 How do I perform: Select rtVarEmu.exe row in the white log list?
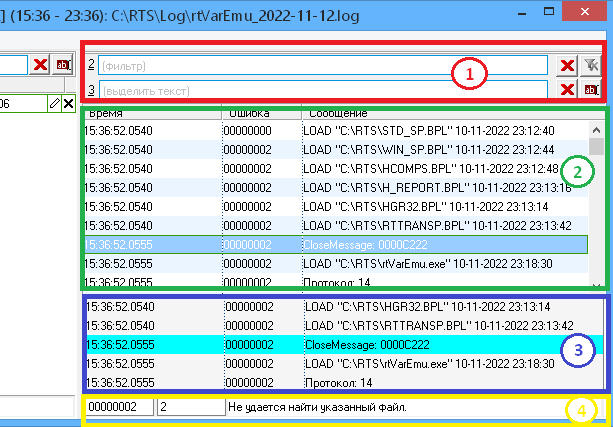336,264
